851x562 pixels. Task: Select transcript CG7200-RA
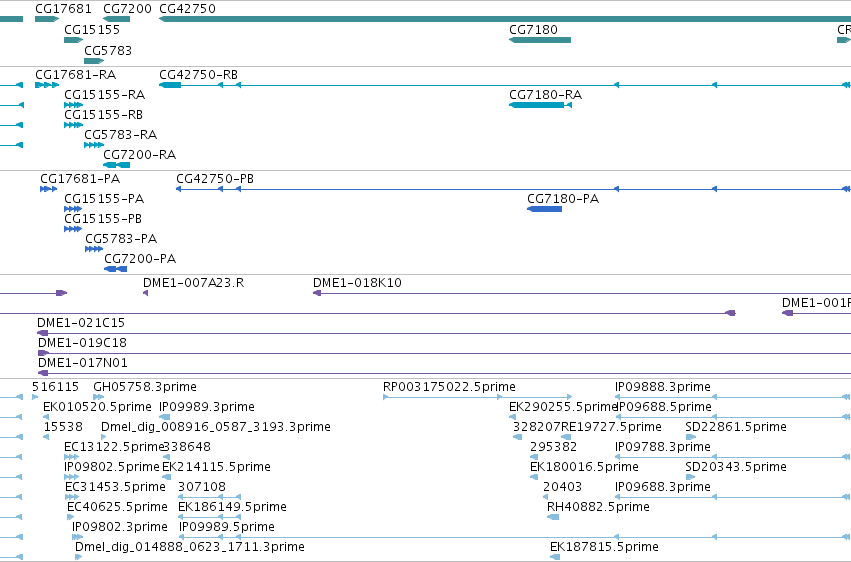[x=117, y=165]
